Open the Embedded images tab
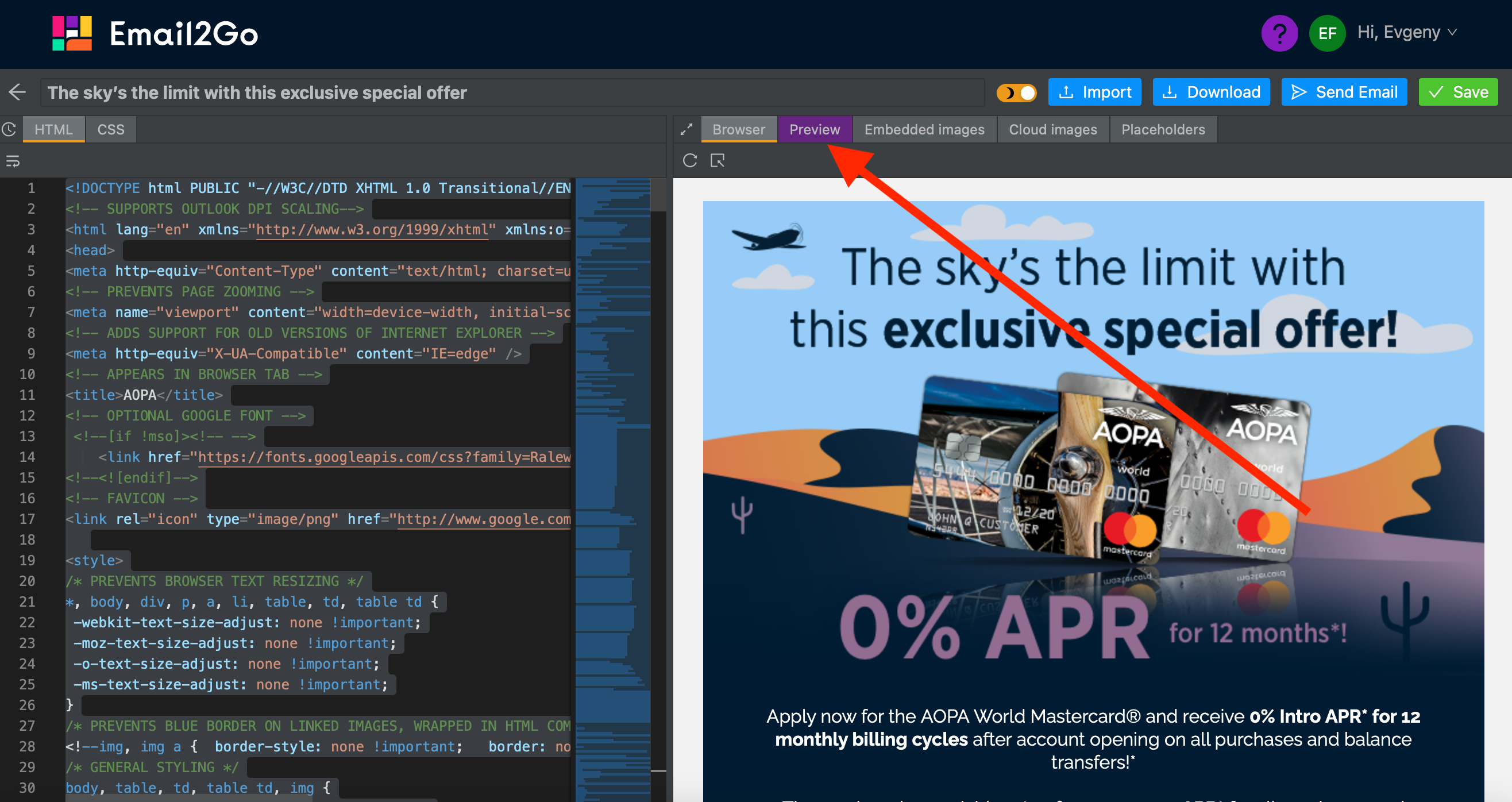 click(x=924, y=129)
